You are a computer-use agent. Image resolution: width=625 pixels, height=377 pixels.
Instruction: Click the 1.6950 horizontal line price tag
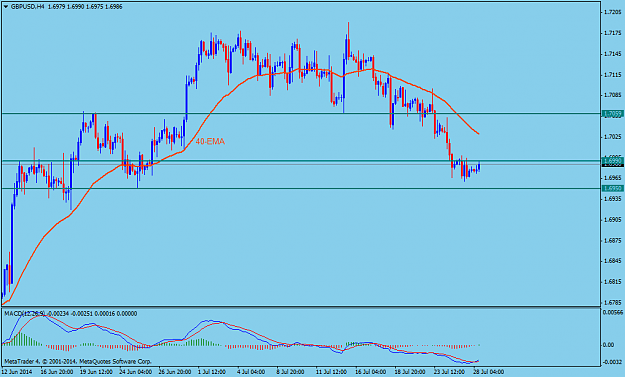pos(612,188)
